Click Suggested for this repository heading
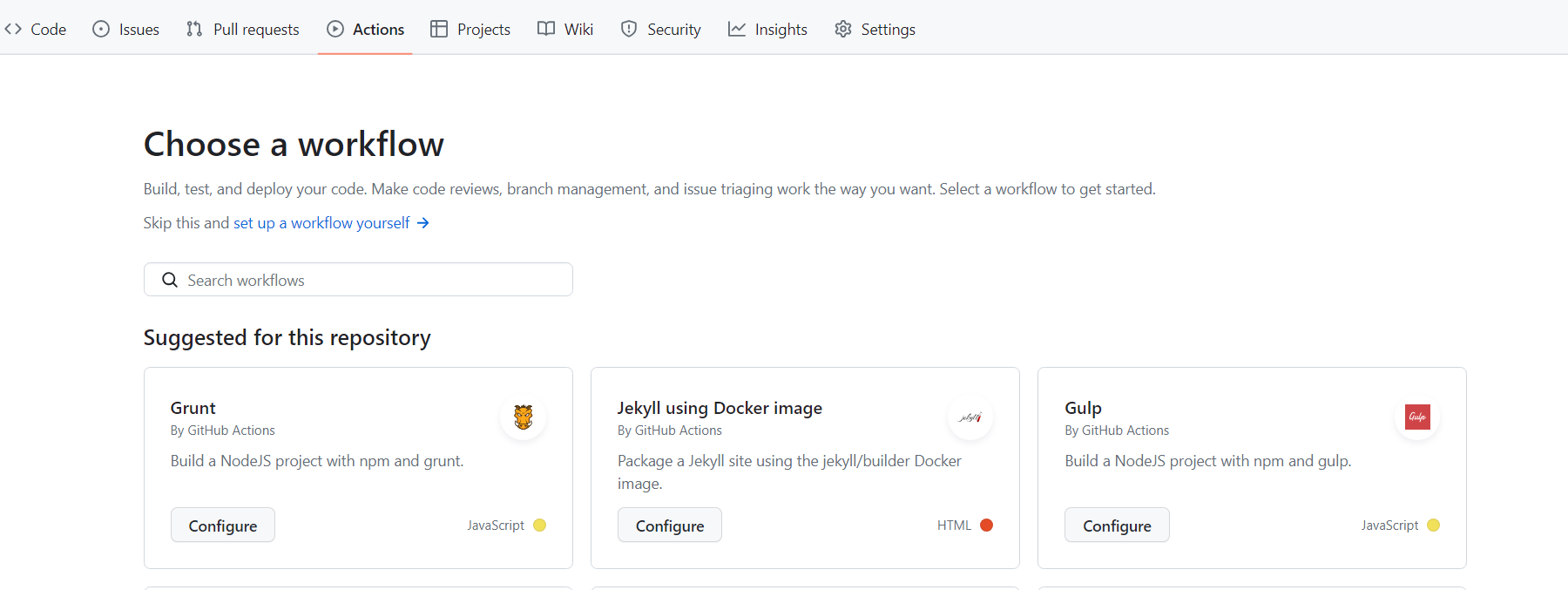Screen dimensions: 1568x590 (287, 337)
